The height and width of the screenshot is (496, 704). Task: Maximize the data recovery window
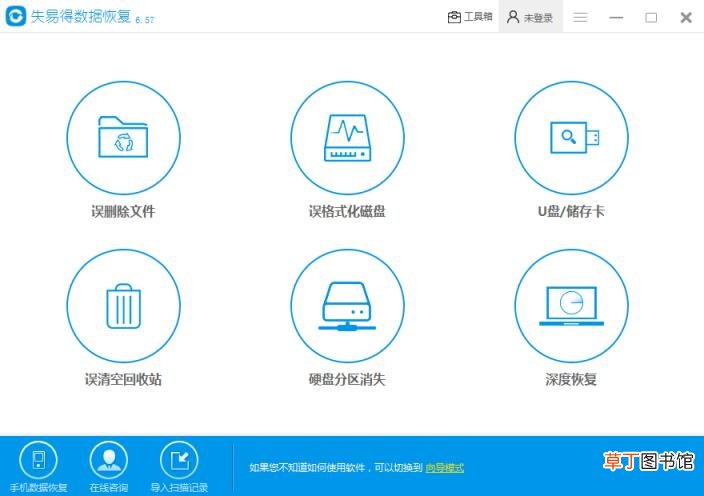pos(651,18)
